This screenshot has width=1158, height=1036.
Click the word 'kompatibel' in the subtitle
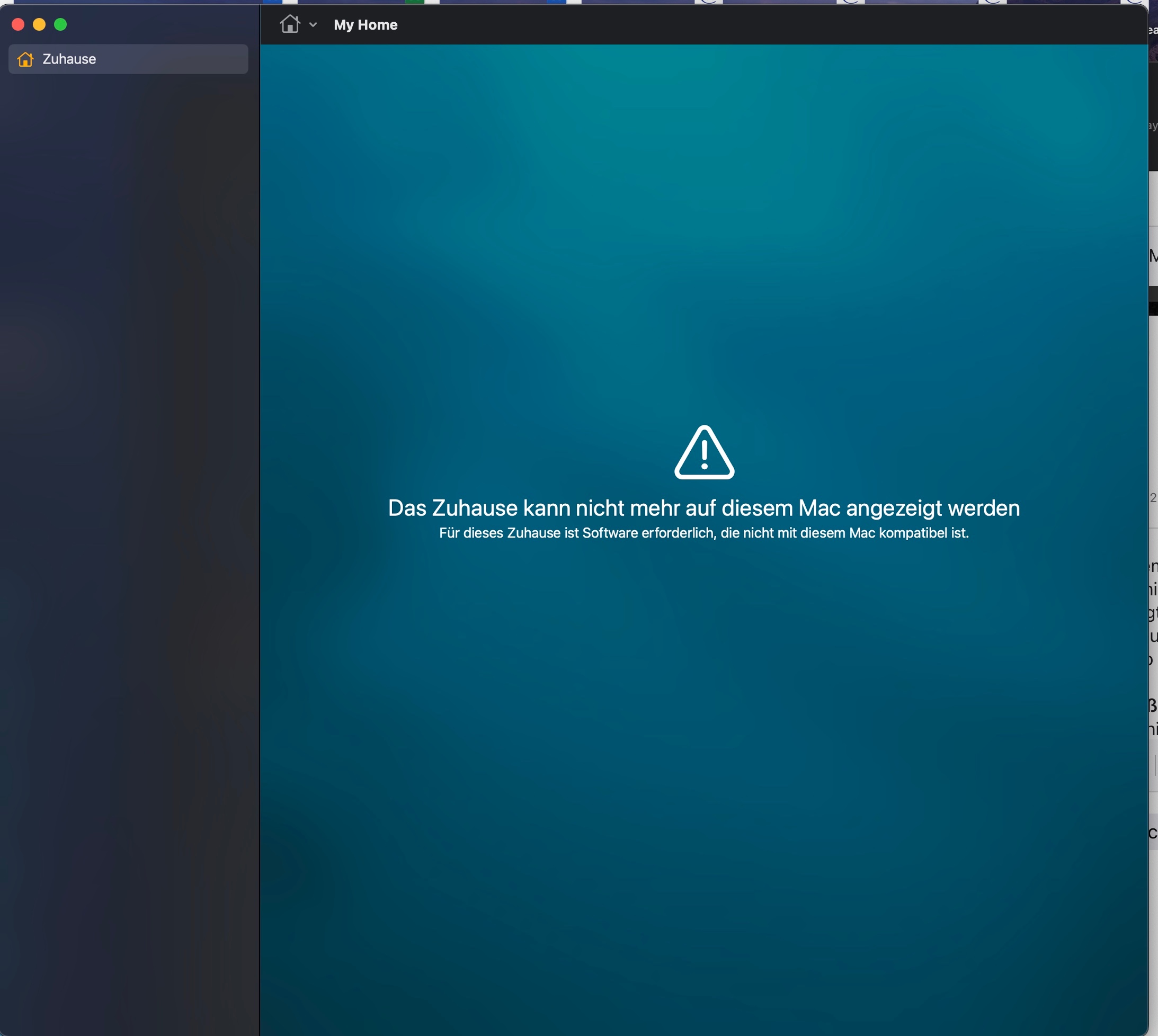tap(913, 533)
